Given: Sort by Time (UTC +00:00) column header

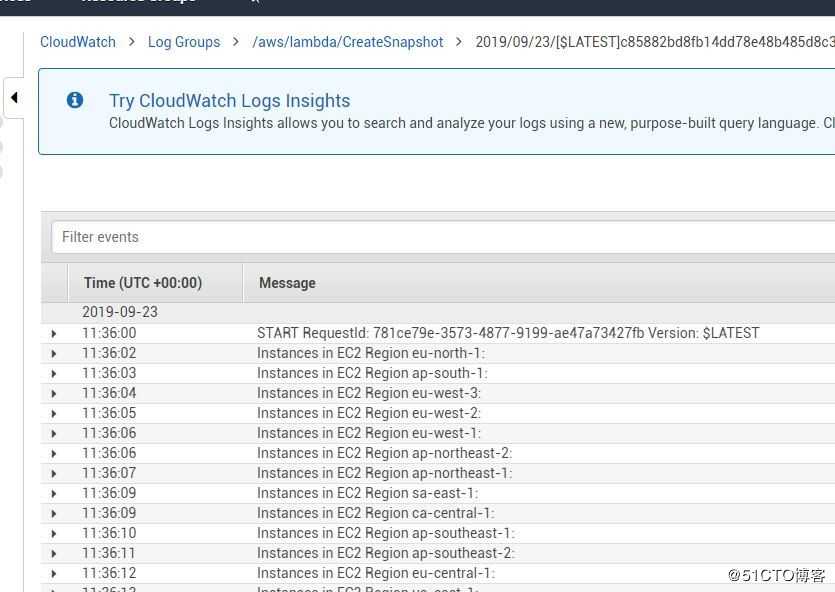Looking at the screenshot, I should 143,283.
